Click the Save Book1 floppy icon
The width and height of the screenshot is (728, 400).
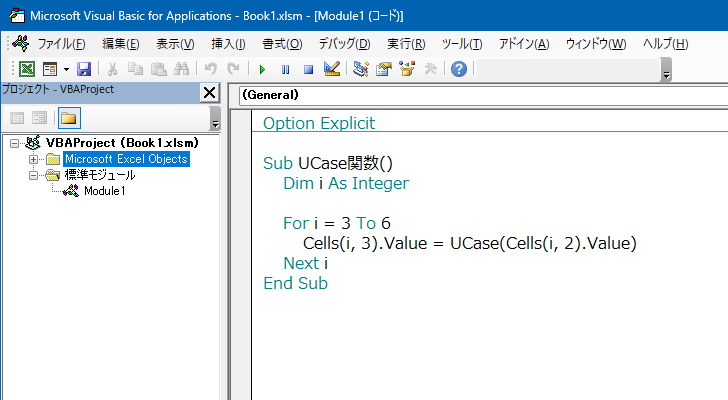pyautogui.click(x=84, y=69)
